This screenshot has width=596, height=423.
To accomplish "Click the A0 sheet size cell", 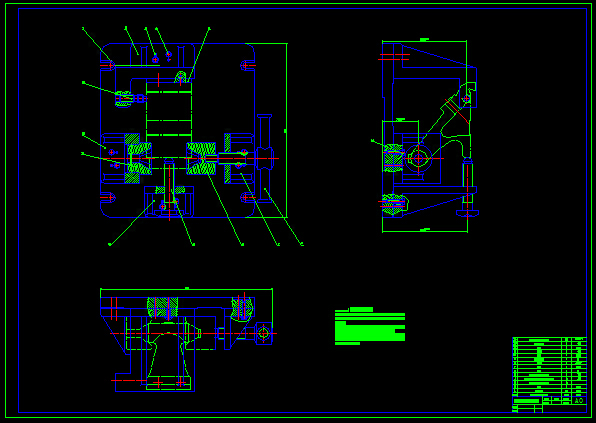I will pyautogui.click(x=579, y=401).
